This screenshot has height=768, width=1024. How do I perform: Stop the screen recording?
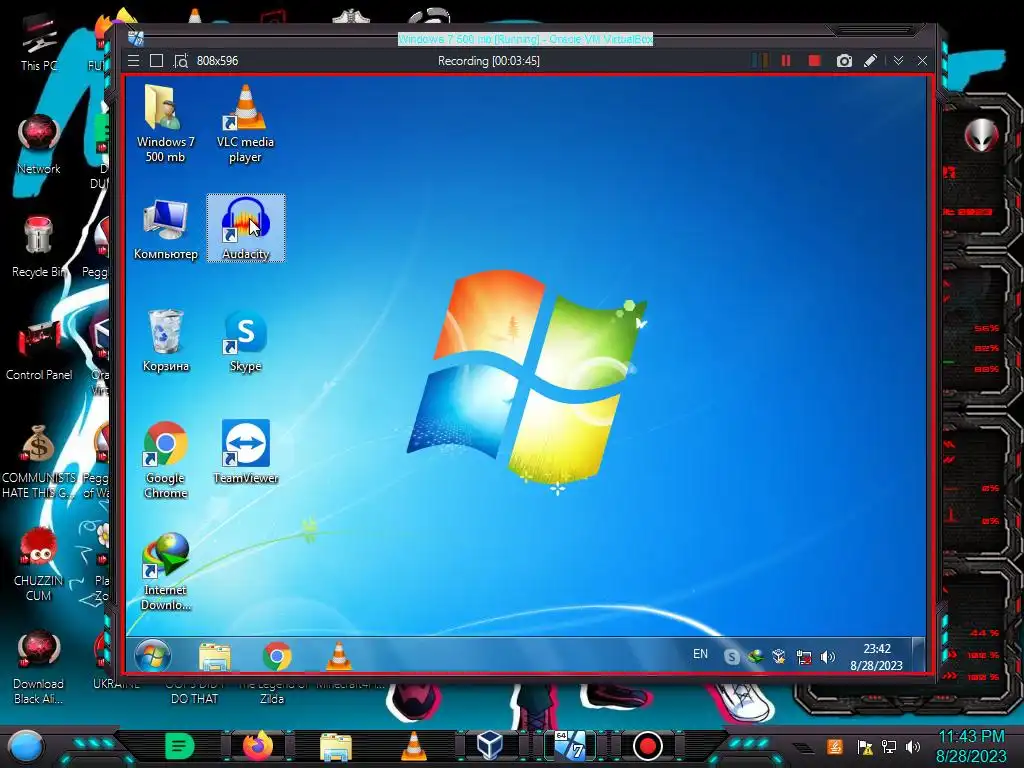(x=814, y=61)
